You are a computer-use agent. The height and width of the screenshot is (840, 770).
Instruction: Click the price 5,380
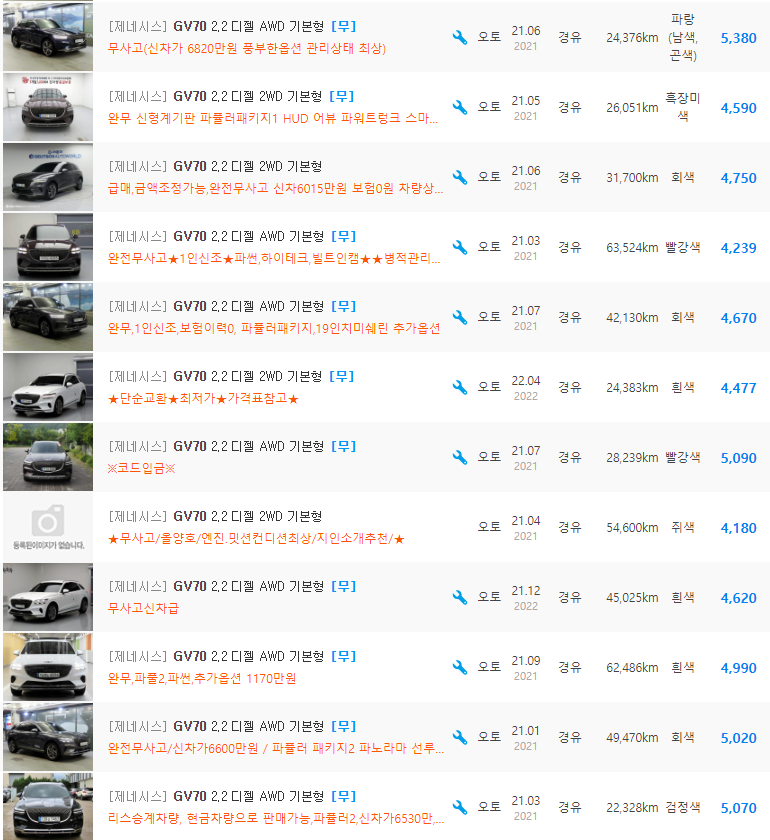coord(738,38)
